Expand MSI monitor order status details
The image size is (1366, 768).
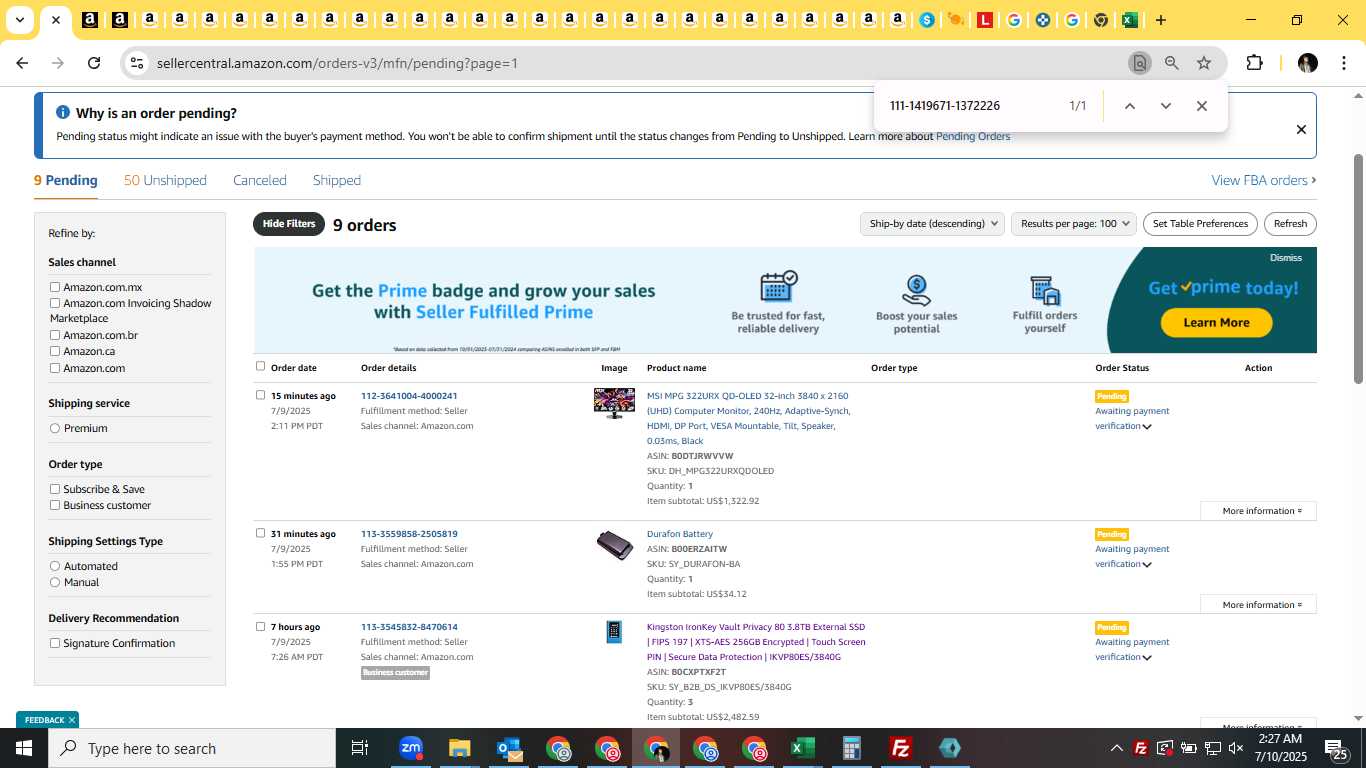pyautogui.click(x=1147, y=427)
